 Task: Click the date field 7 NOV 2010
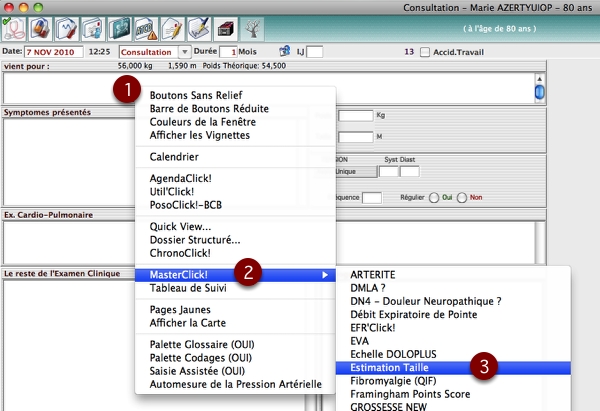(54, 52)
